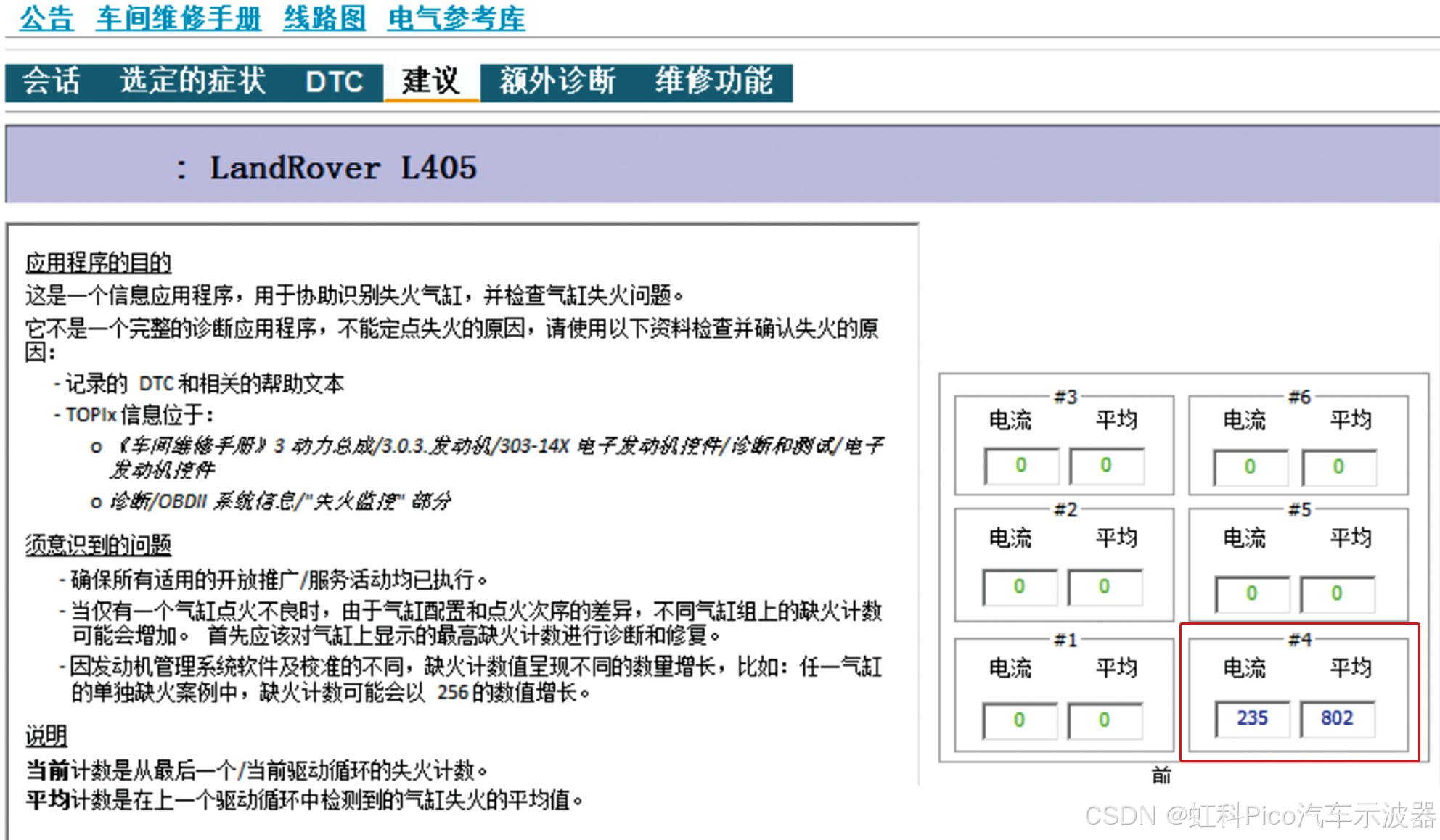Open the 线路图 link
Viewport: 1440px width, 840px height.
[324, 18]
